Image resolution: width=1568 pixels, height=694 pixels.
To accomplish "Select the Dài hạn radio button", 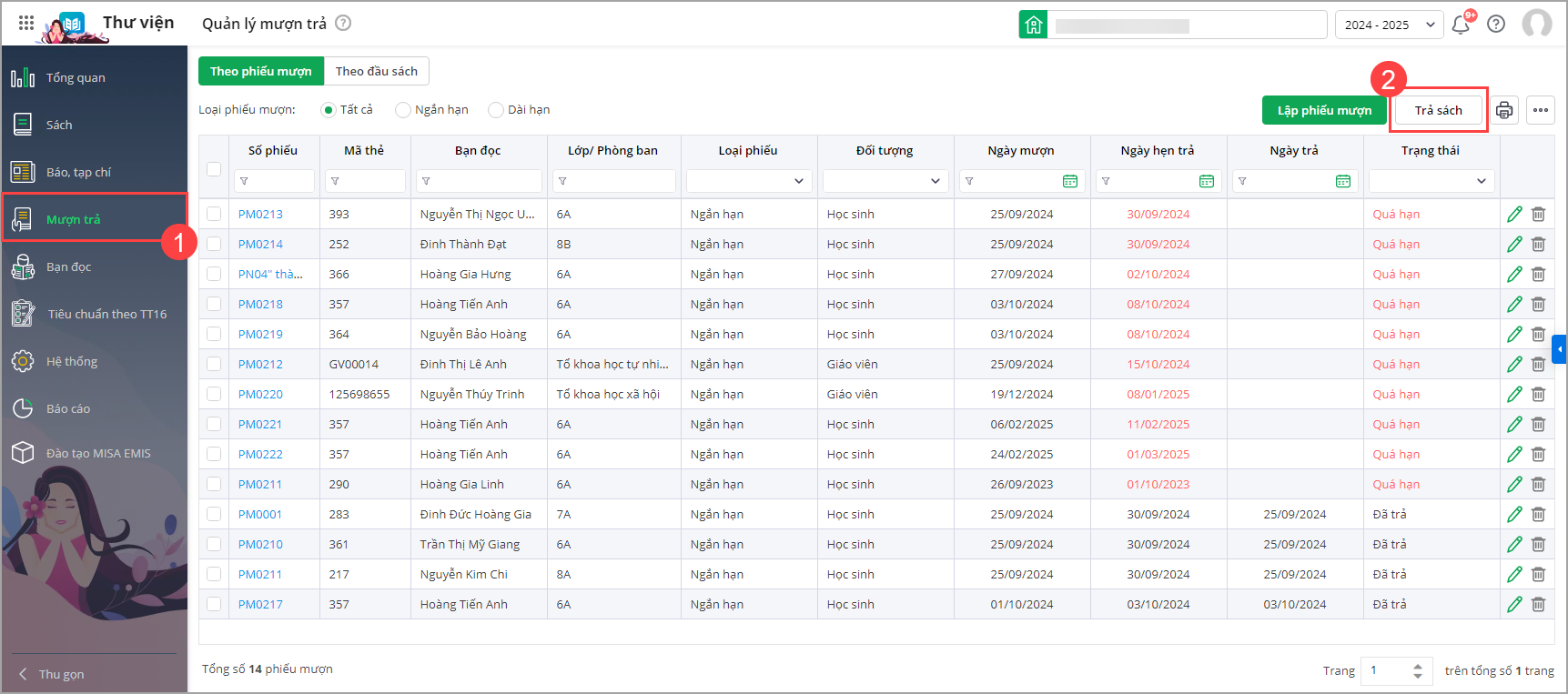I will click(x=496, y=110).
